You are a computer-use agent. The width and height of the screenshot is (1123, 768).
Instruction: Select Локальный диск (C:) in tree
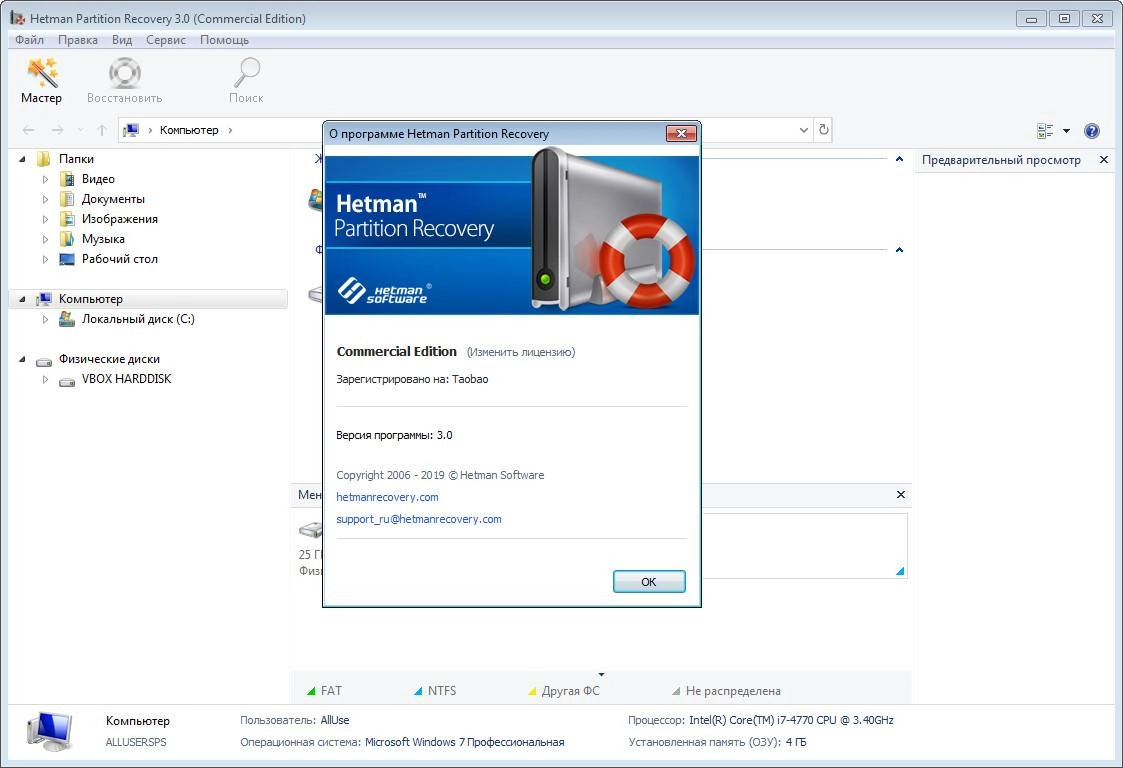click(138, 319)
